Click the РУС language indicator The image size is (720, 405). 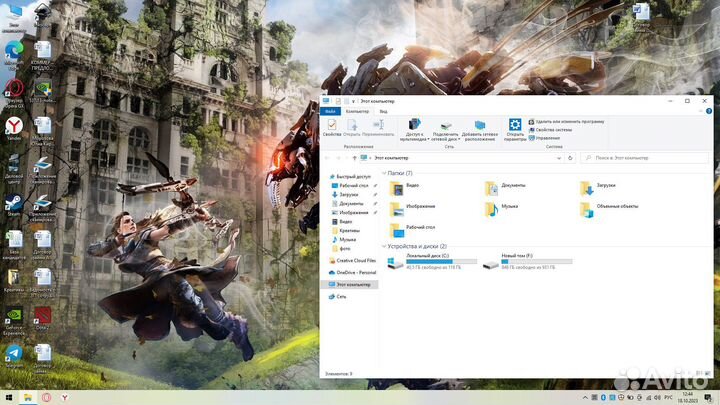[x=668, y=398]
